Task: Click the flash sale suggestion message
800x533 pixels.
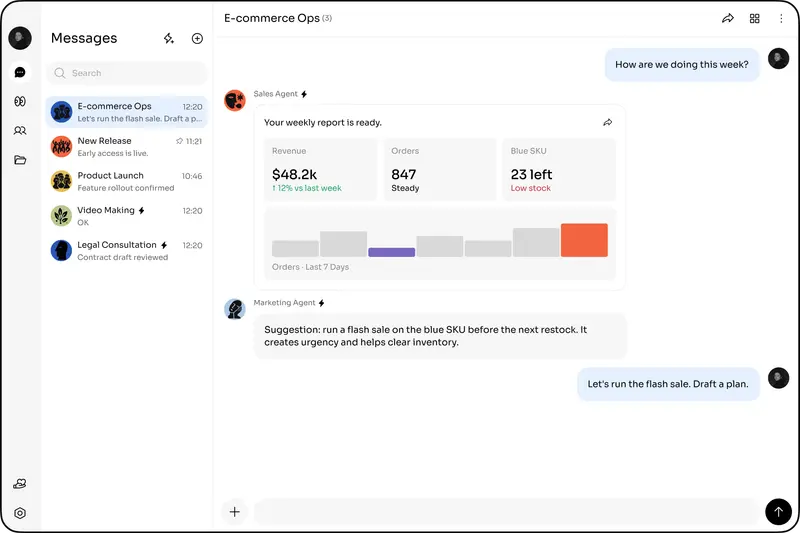Action: click(440, 336)
